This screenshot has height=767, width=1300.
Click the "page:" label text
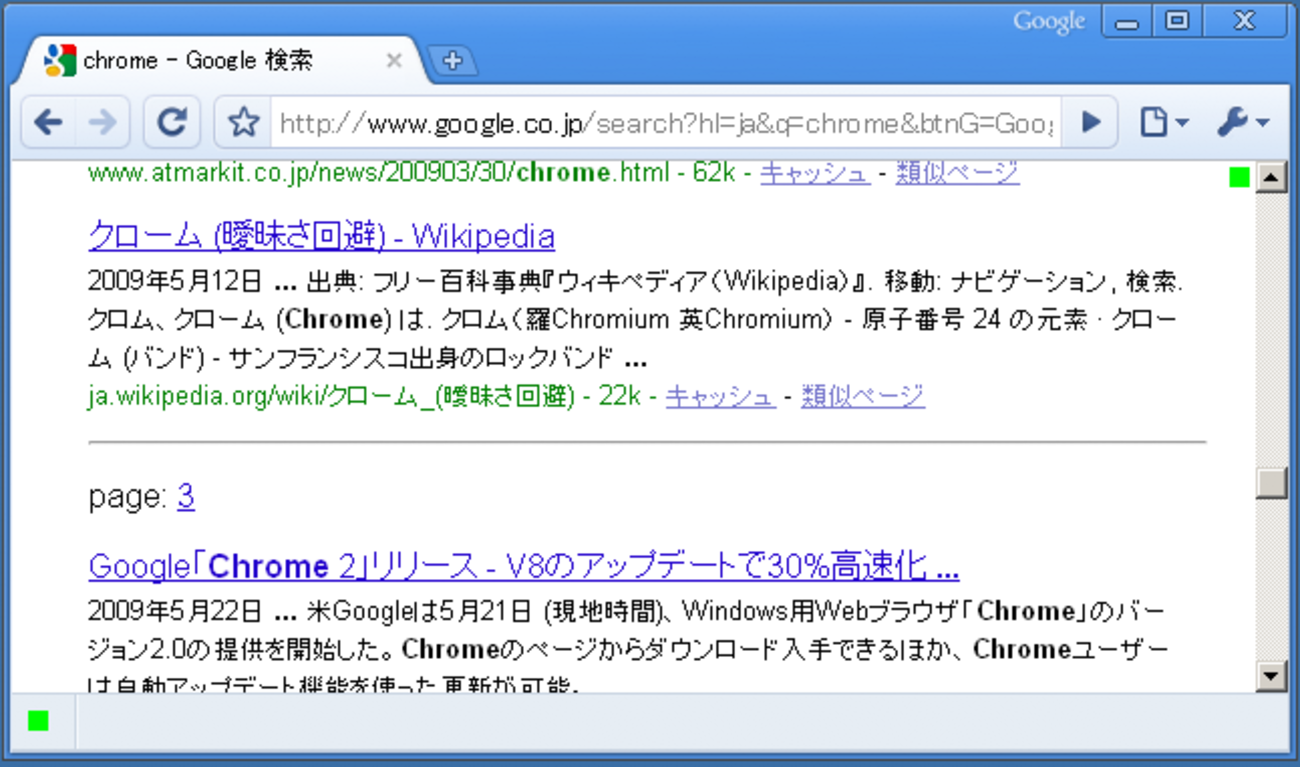pos(128,497)
